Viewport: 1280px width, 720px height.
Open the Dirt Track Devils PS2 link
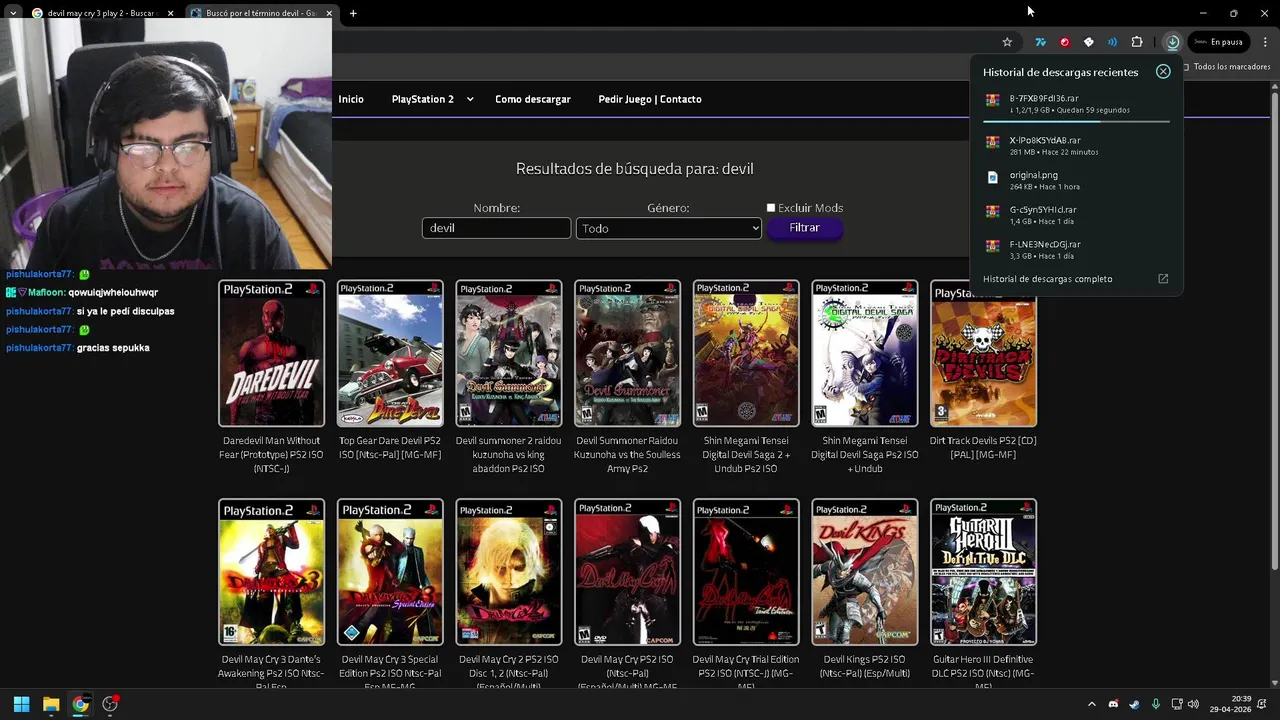pos(983,447)
